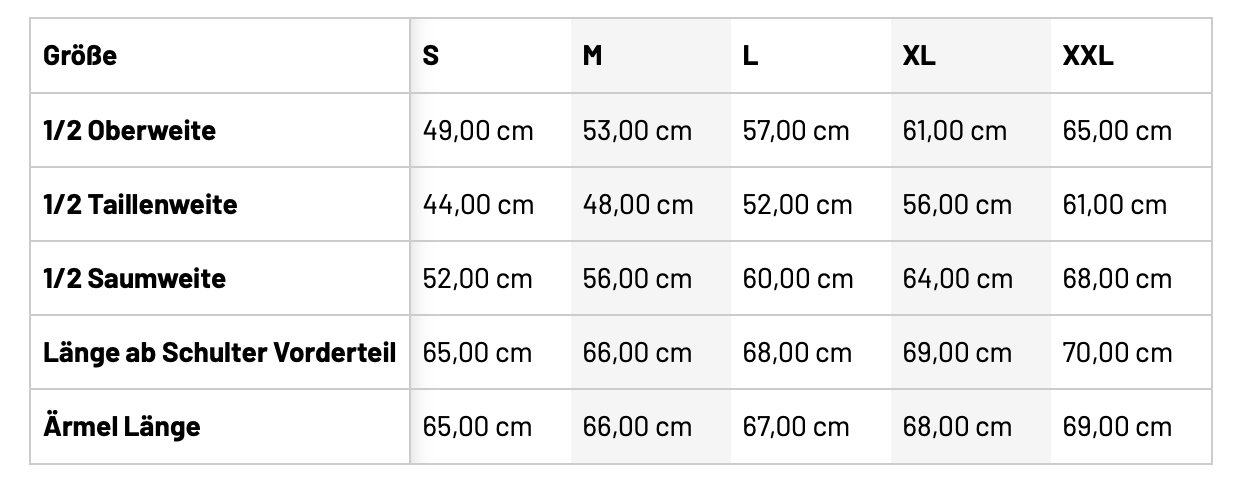Select the M size column header
Screen dimensions: 1246x500
(593, 56)
